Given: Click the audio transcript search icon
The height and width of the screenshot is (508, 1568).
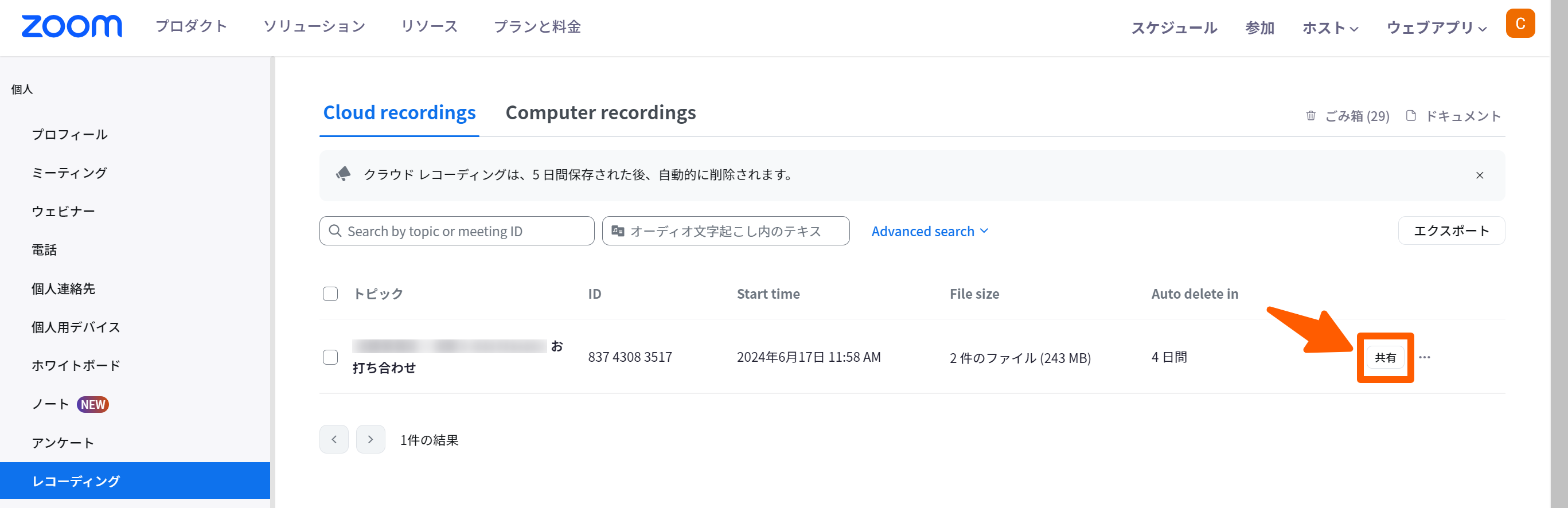Looking at the screenshot, I should click(x=618, y=231).
